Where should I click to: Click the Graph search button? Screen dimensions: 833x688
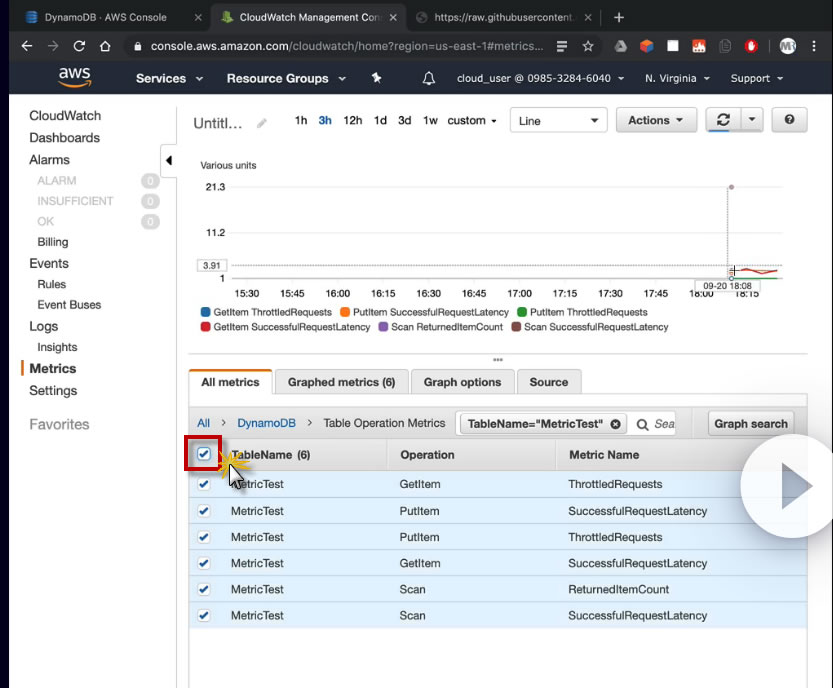coord(750,424)
